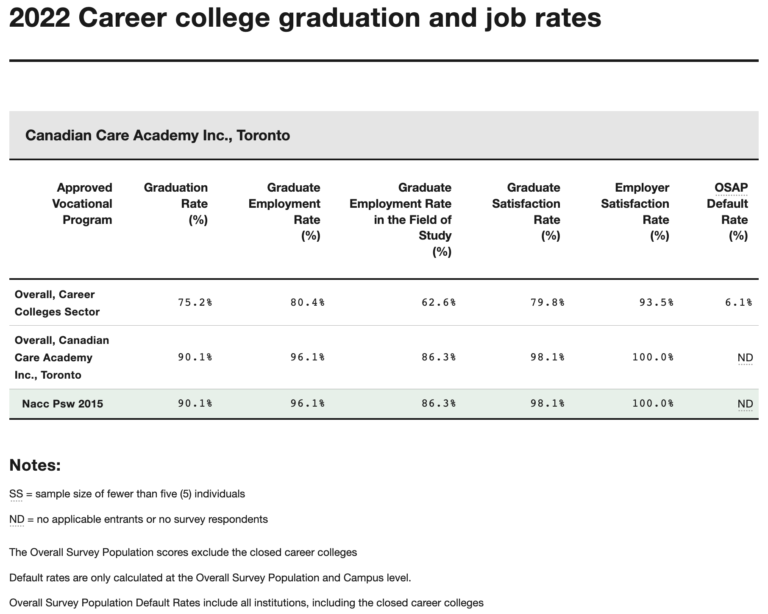Image resolution: width=768 pixels, height=614 pixels.
Task: Click the Overall, Canadian Care Academy Inc. row label
Action: click(61, 358)
